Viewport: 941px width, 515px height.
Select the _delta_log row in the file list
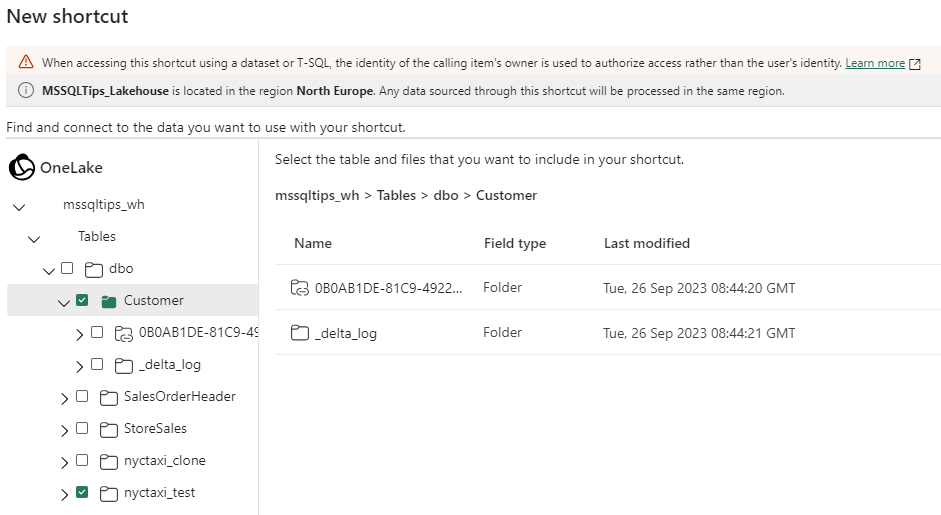[x=607, y=333]
